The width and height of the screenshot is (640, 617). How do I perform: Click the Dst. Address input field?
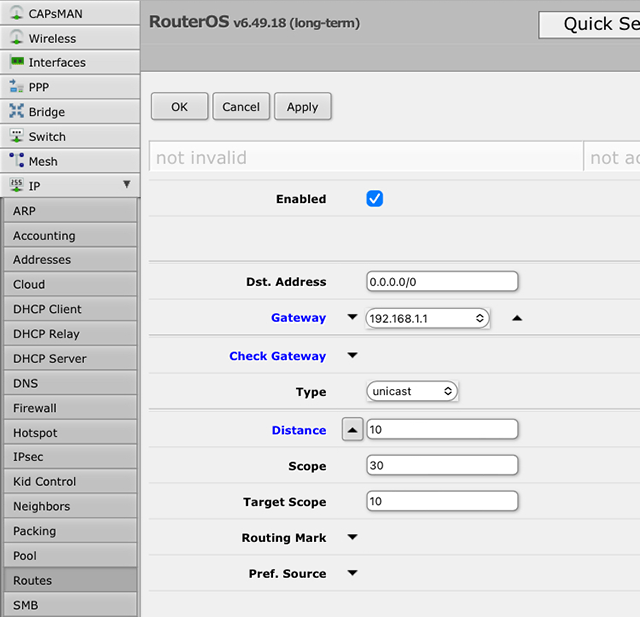(442, 282)
